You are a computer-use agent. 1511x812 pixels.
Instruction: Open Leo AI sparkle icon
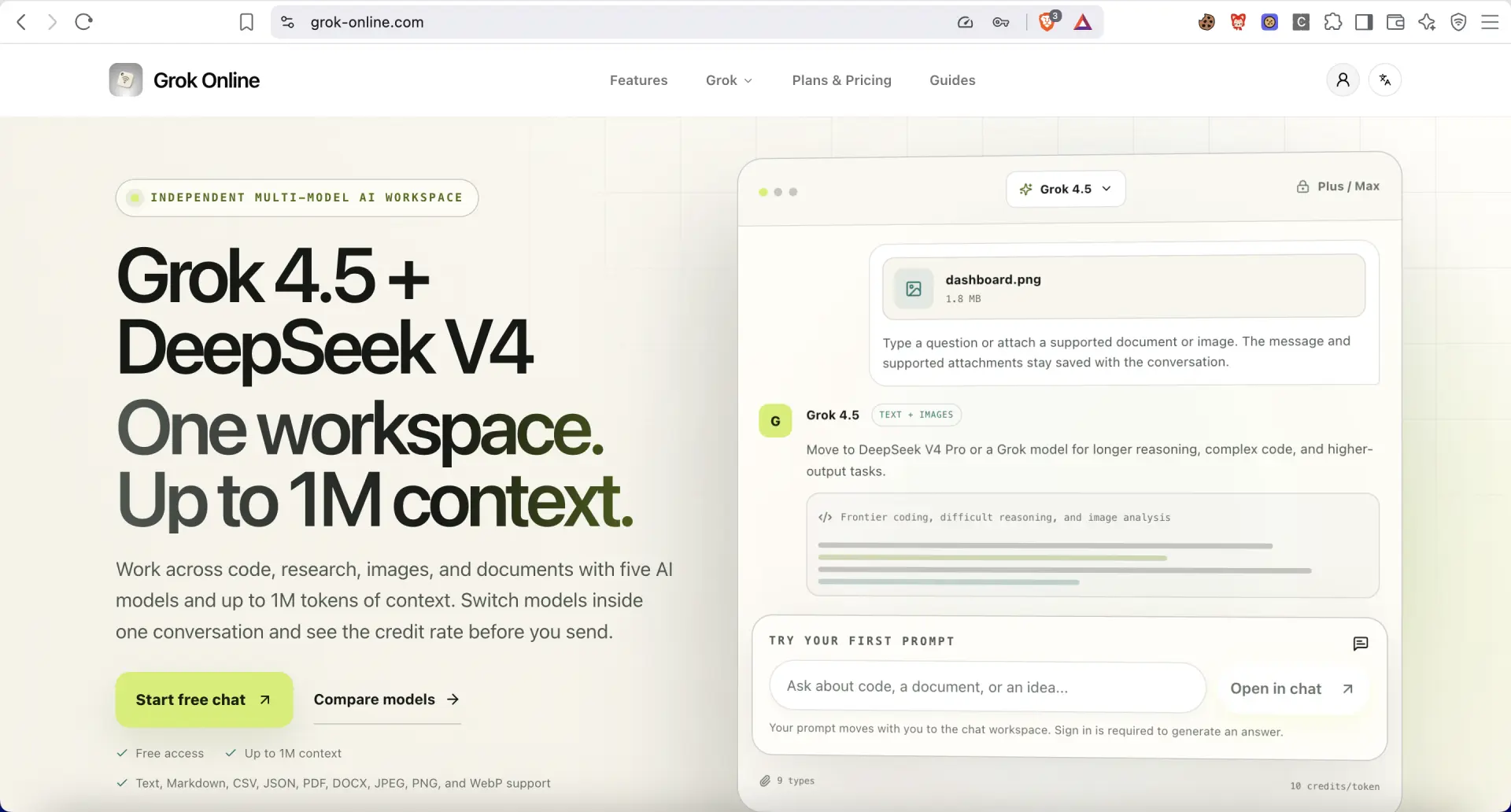tap(1427, 22)
